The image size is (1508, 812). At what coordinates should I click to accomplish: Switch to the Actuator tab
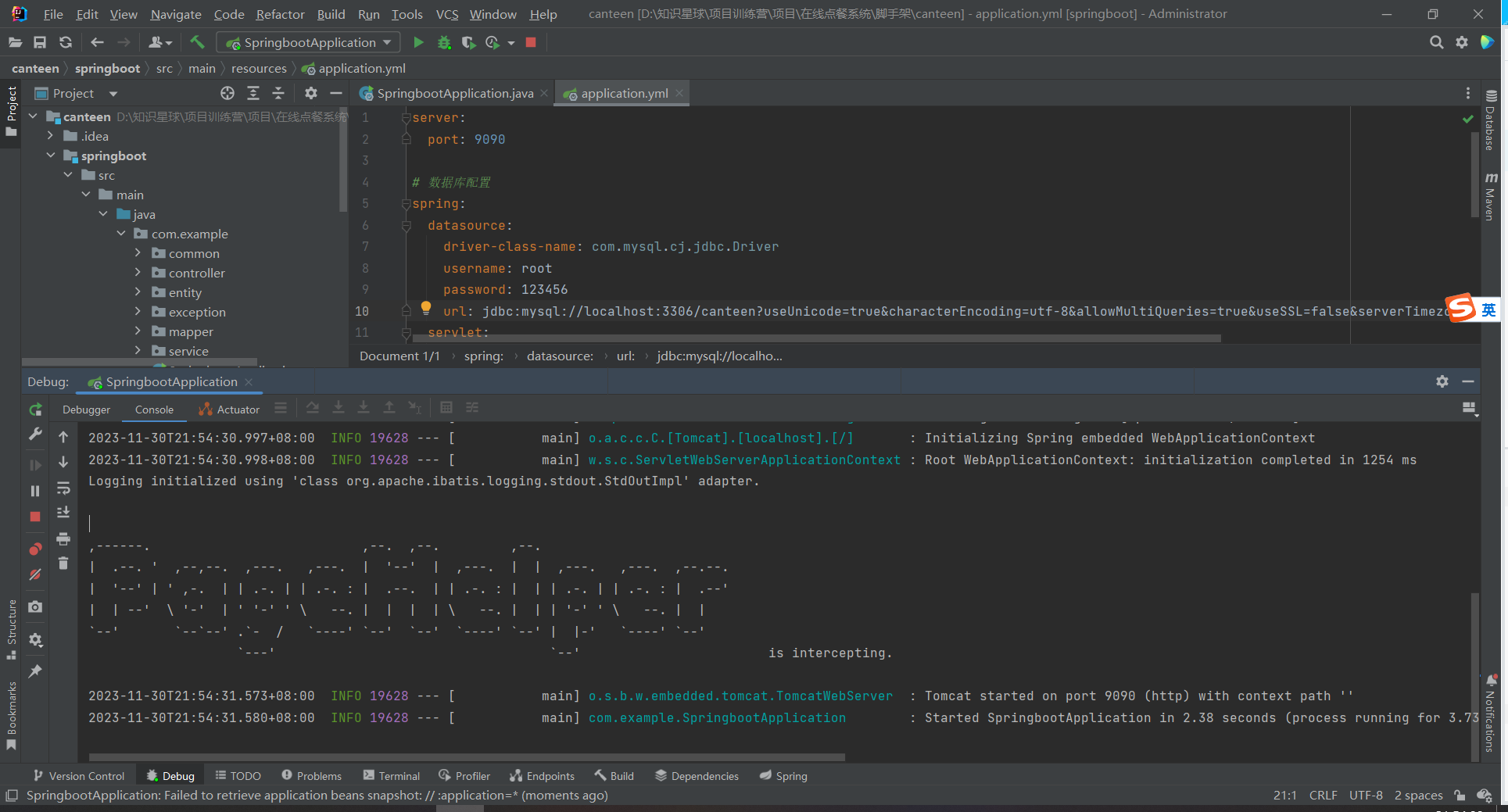[x=229, y=410]
